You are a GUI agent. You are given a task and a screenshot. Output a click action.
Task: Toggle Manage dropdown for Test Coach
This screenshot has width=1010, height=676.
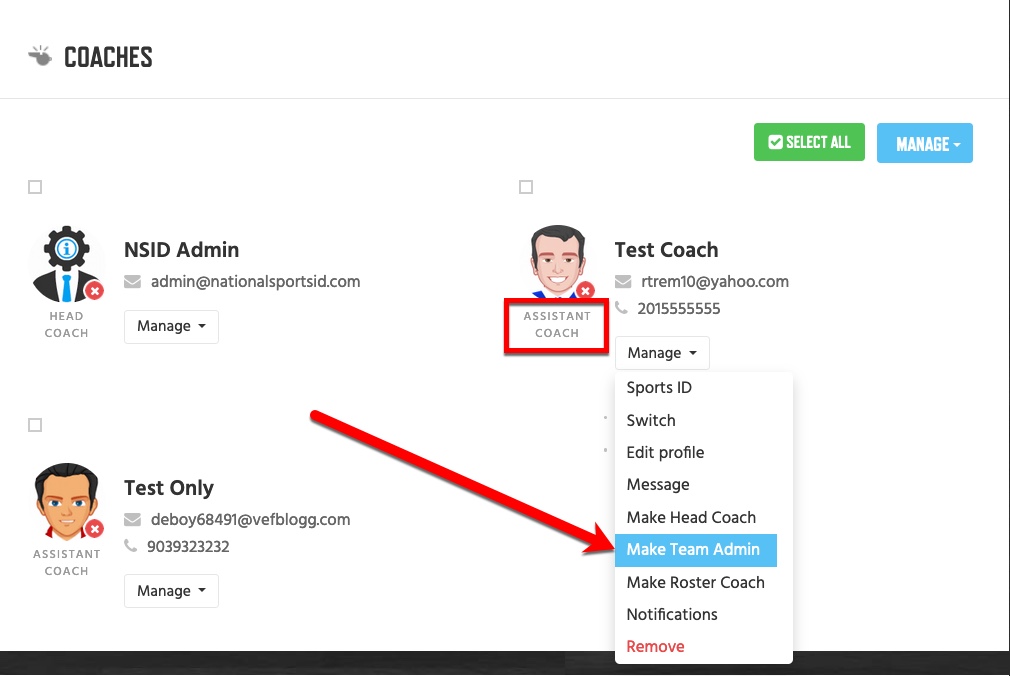tap(662, 352)
